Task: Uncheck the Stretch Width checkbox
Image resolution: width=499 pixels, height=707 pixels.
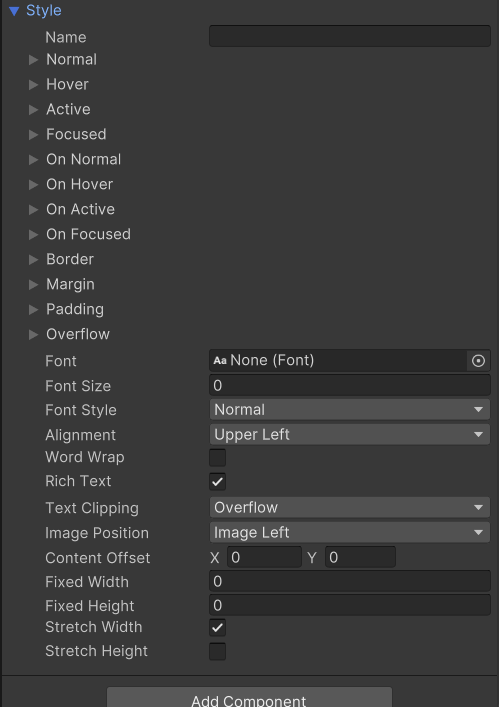Action: tap(217, 628)
